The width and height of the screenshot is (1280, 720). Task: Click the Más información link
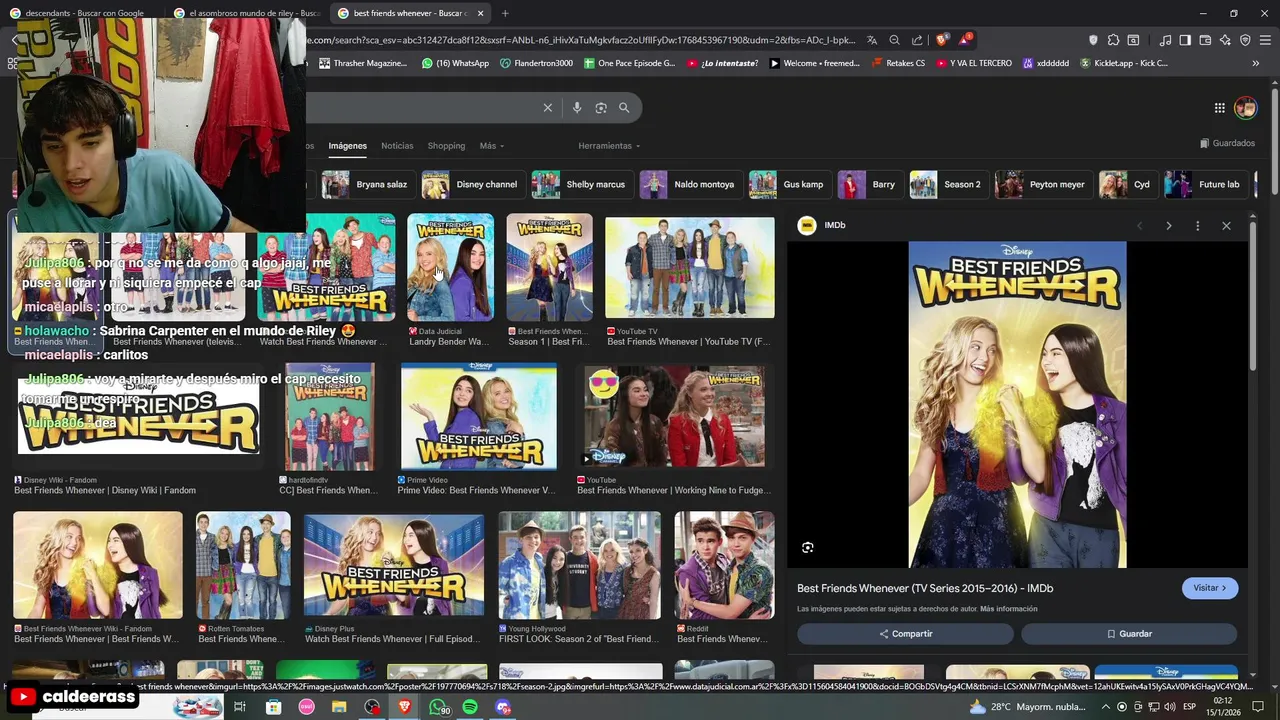1009,609
